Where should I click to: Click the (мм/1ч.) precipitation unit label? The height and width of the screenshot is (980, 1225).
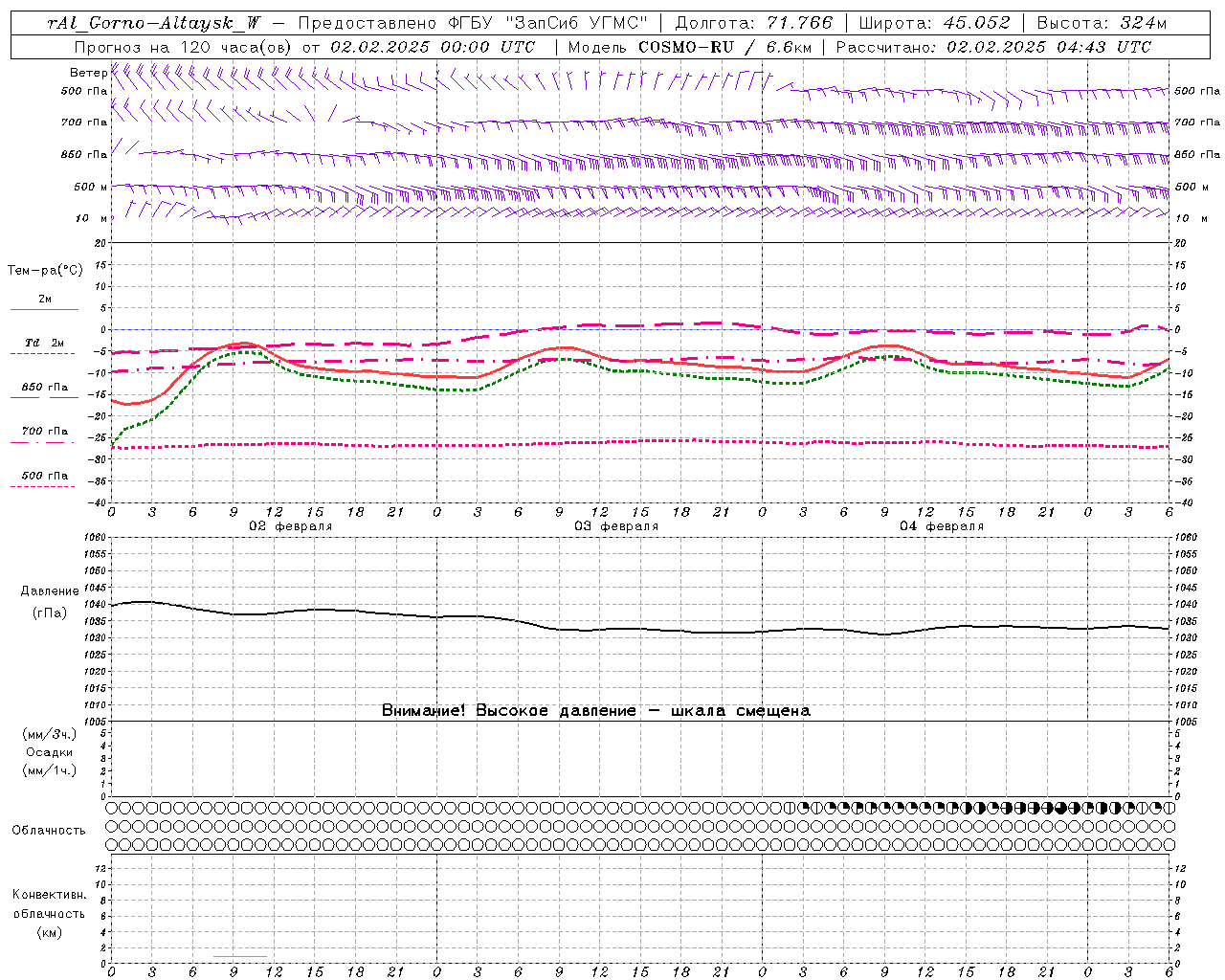(50, 770)
